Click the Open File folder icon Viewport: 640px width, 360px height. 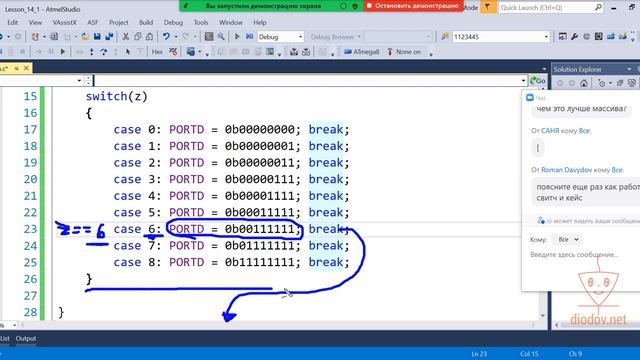click(x=85, y=37)
